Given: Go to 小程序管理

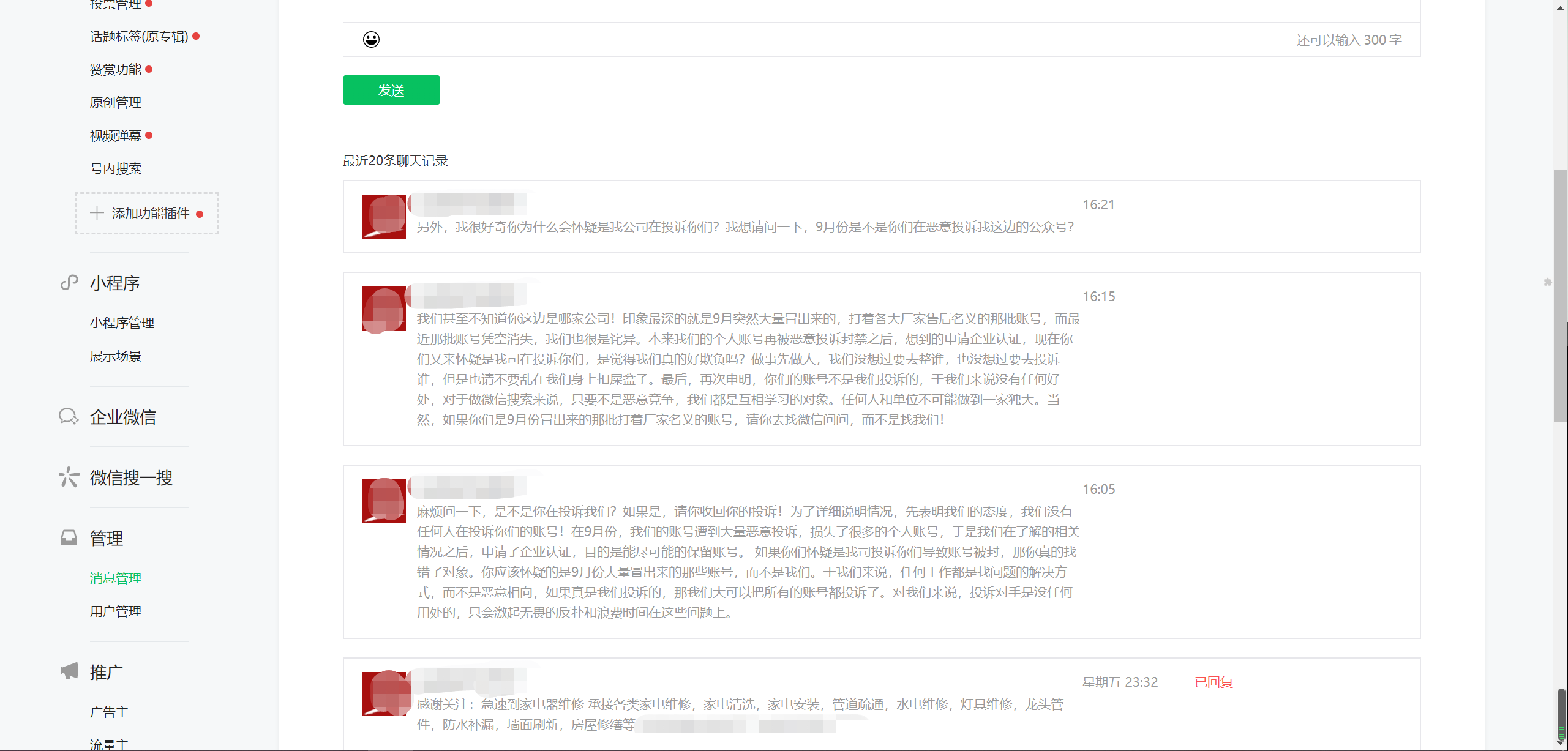Looking at the screenshot, I should [122, 323].
